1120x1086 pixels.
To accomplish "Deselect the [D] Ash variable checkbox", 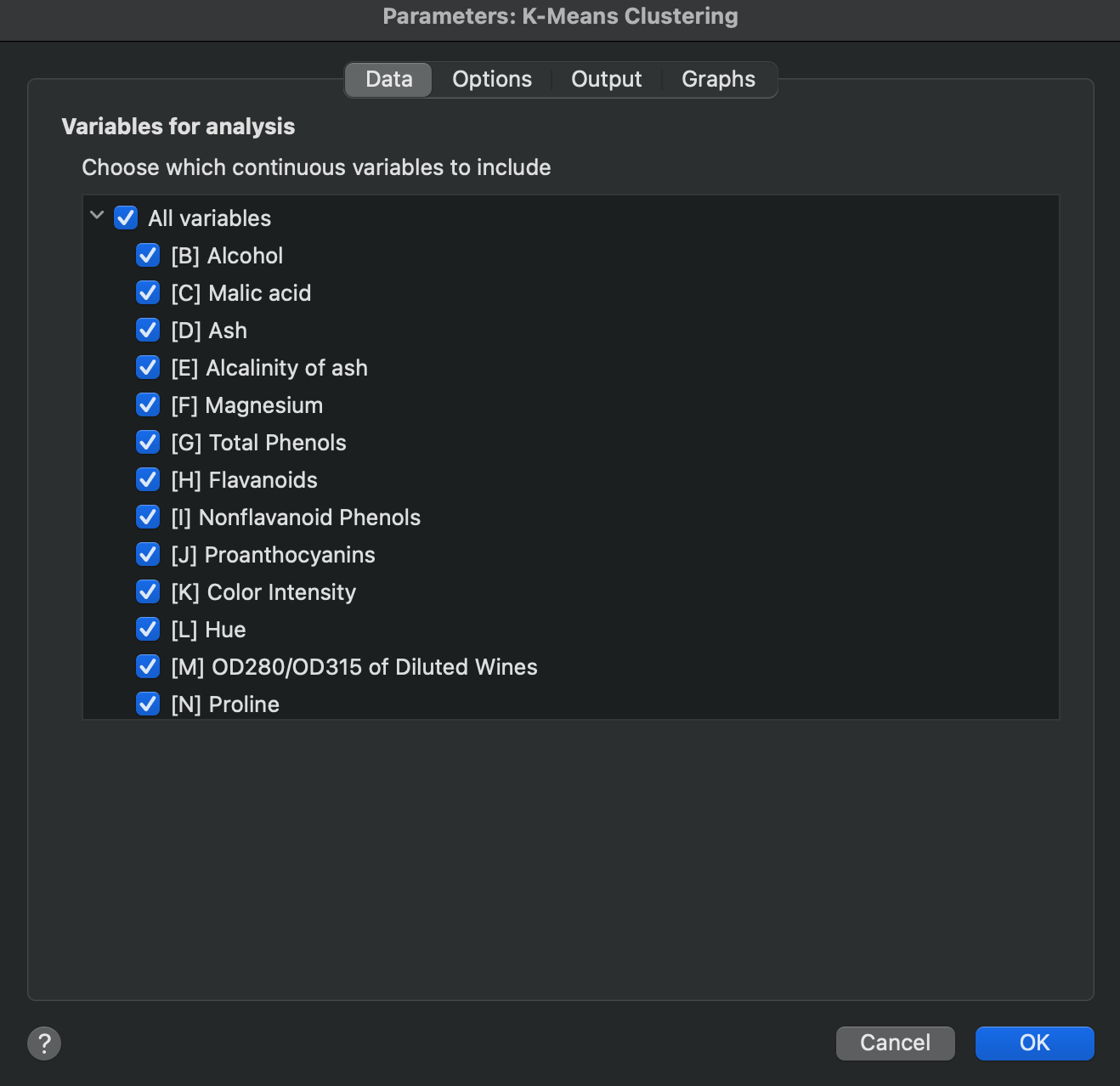I will pyautogui.click(x=148, y=330).
